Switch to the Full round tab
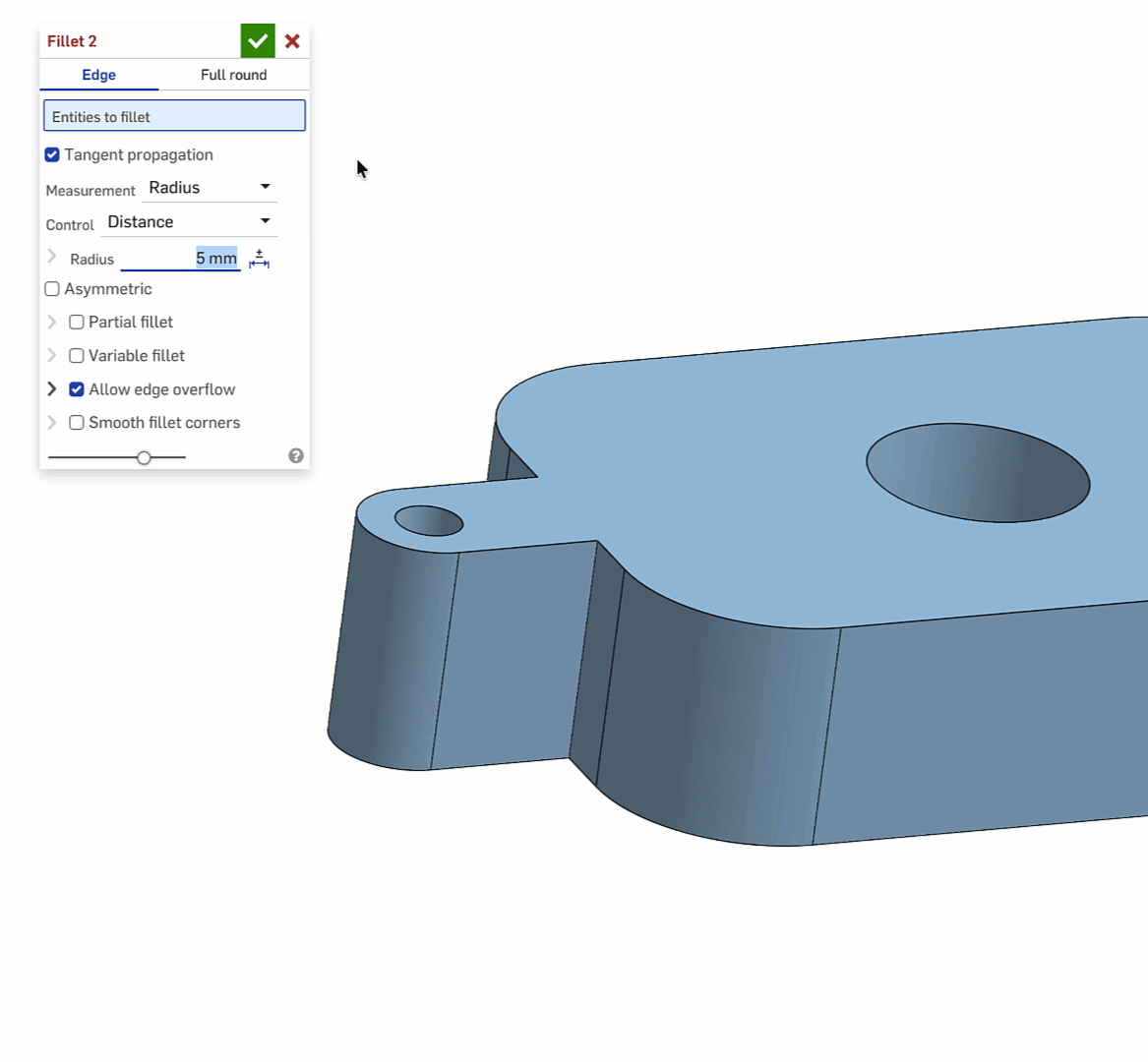This screenshot has height=1062, width=1148. click(x=233, y=75)
